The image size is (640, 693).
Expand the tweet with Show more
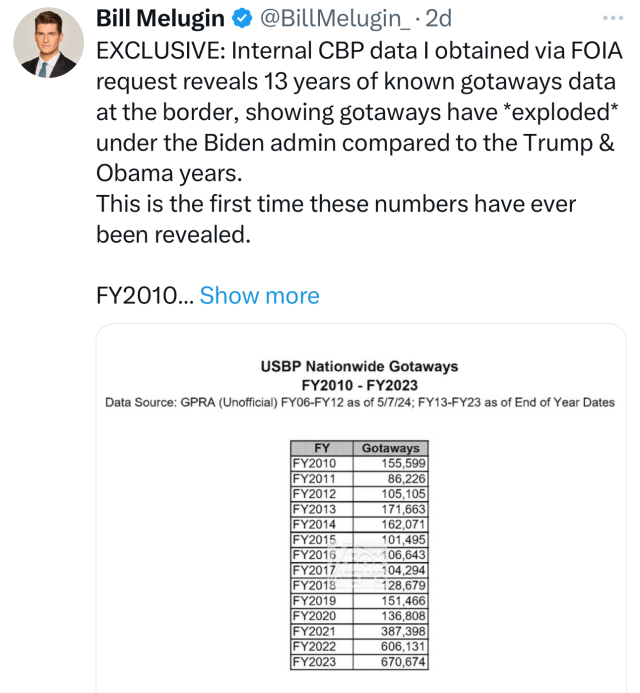(x=259, y=295)
